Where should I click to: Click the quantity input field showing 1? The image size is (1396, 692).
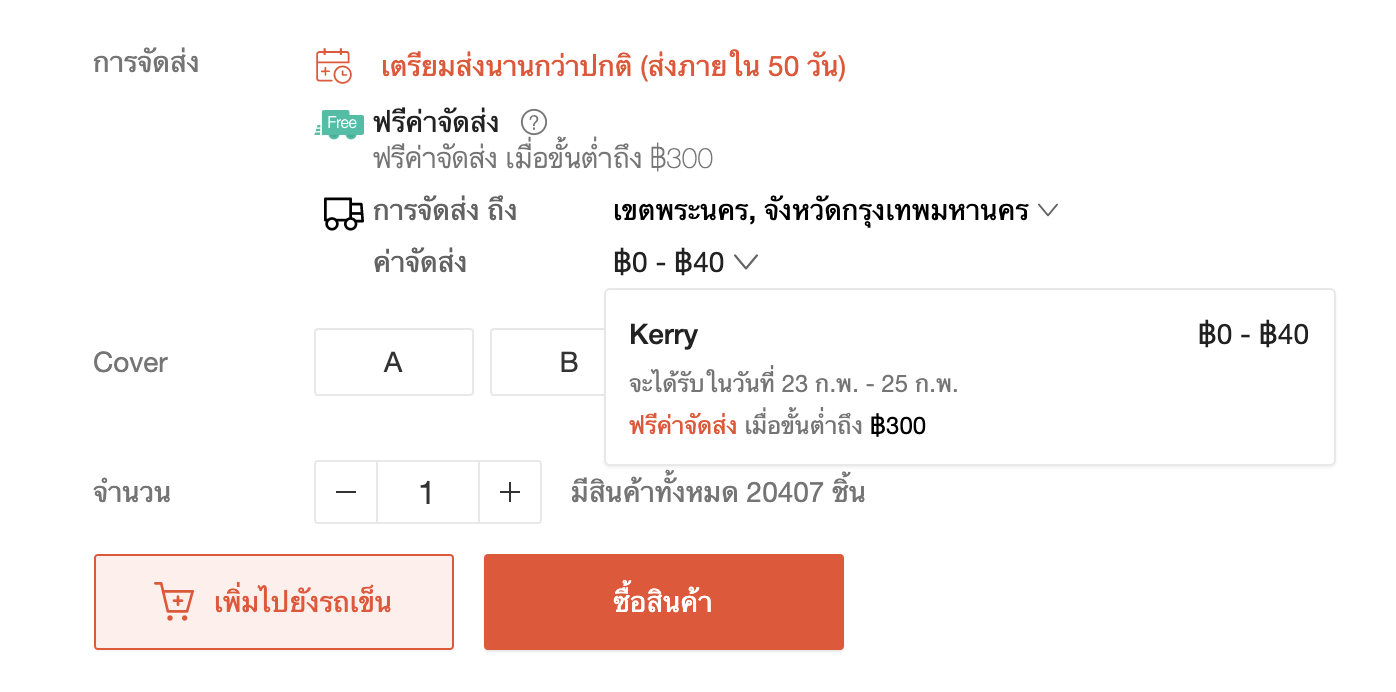tap(428, 492)
